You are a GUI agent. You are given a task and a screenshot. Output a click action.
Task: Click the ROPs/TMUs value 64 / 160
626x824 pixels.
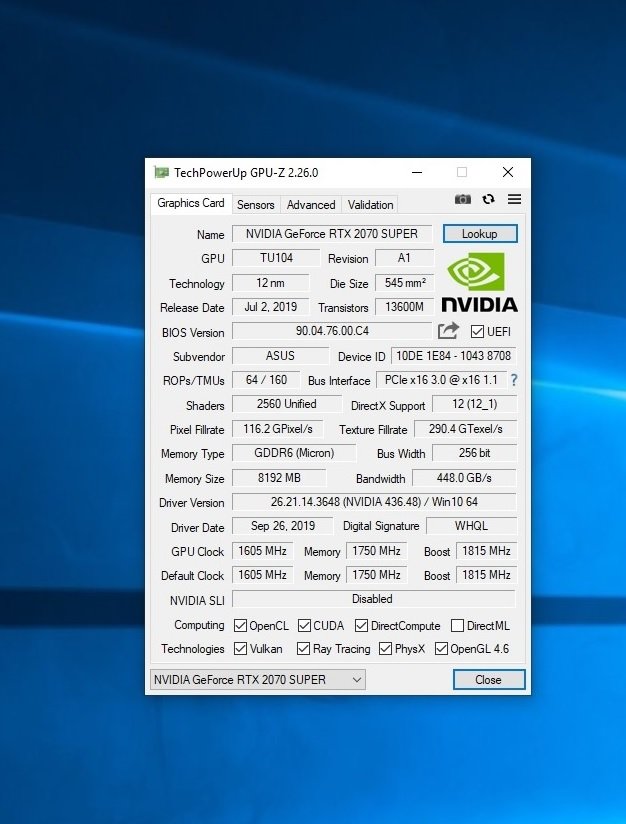[x=266, y=380]
